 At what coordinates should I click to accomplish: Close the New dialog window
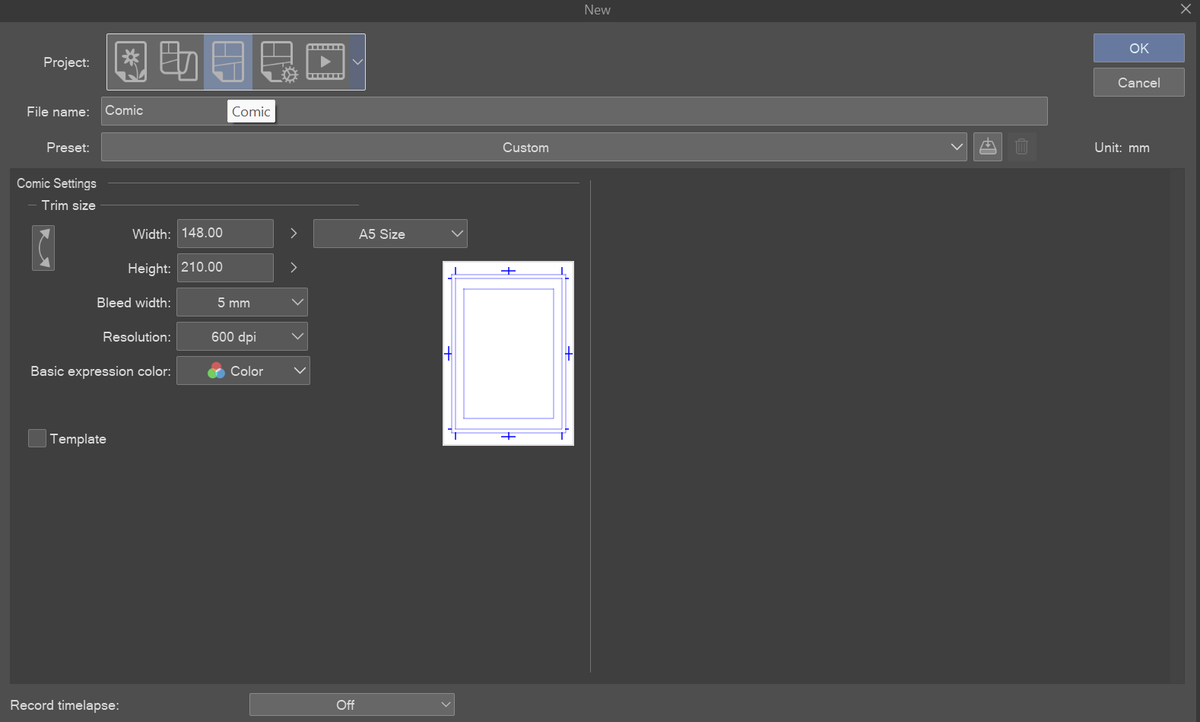point(1185,9)
